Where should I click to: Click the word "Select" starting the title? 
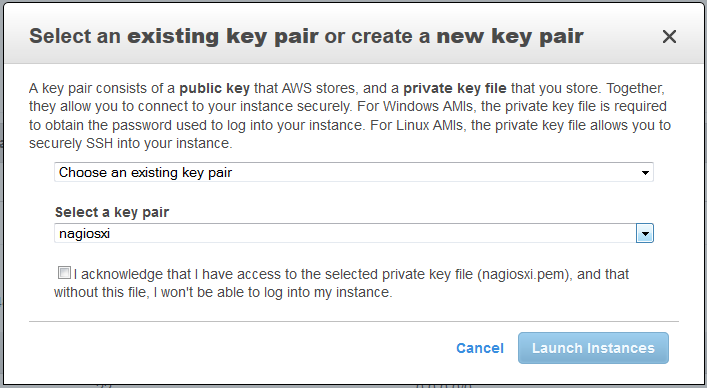pyautogui.click(x=60, y=36)
